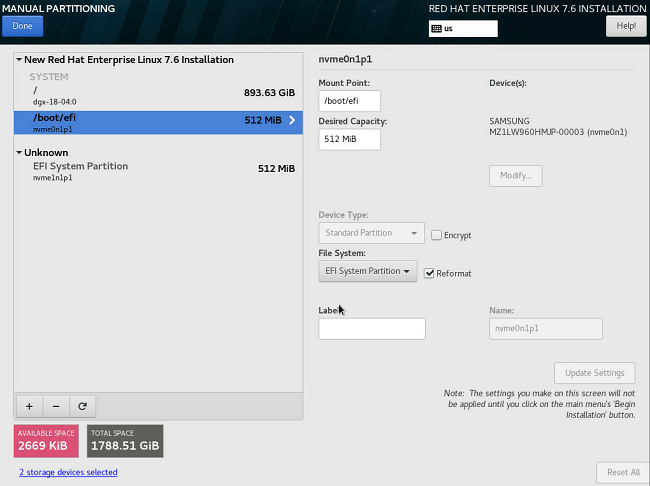Viewport: 650px width, 486px height.
Task: Click the remove mount point minus icon
Action: (55, 406)
